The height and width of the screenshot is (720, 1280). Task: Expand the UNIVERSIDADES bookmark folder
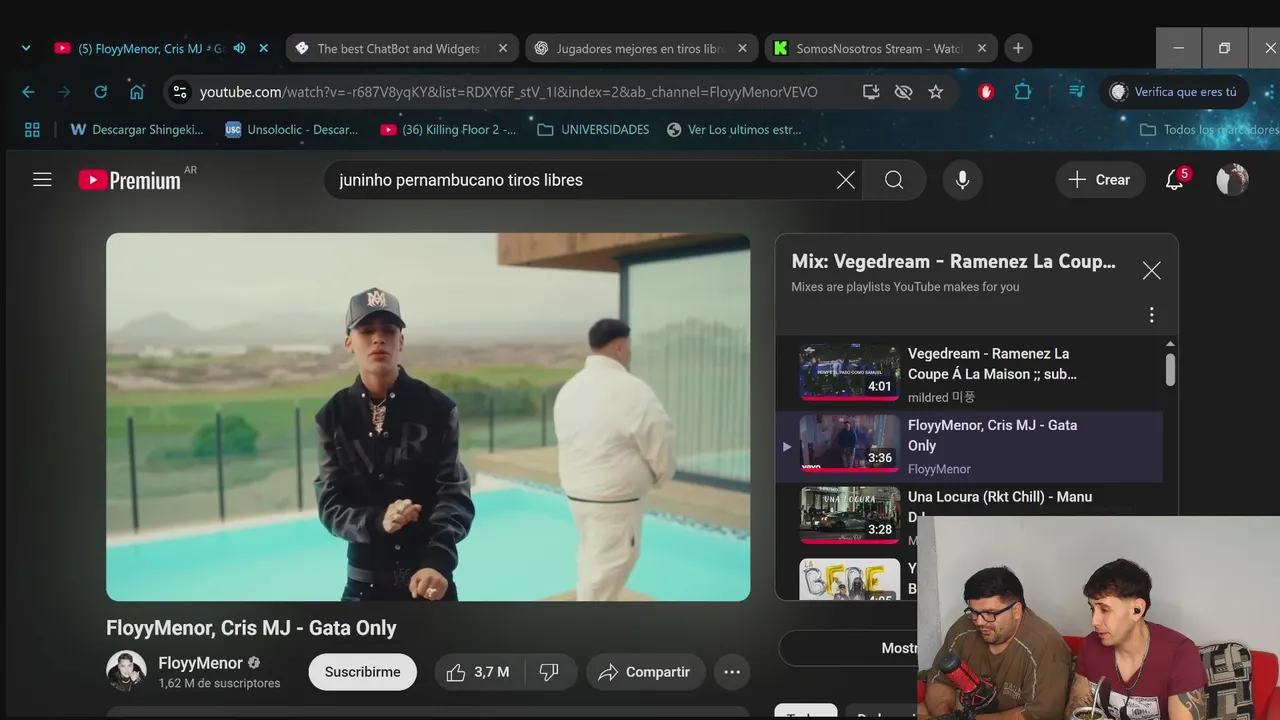tap(593, 130)
